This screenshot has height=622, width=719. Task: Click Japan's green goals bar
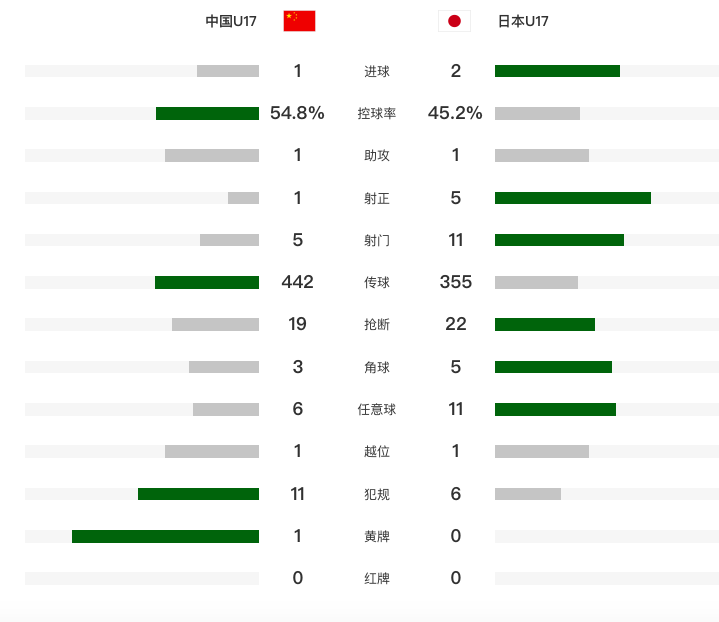(558, 71)
